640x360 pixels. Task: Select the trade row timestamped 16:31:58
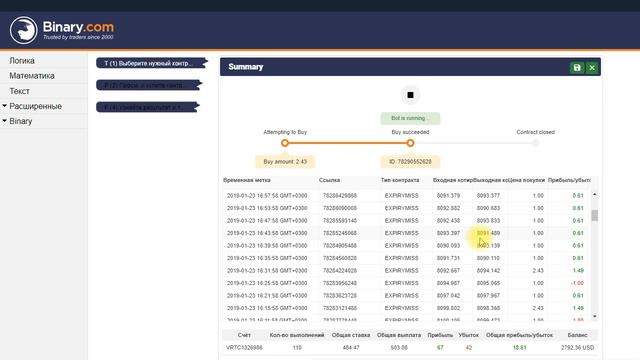[406, 271]
